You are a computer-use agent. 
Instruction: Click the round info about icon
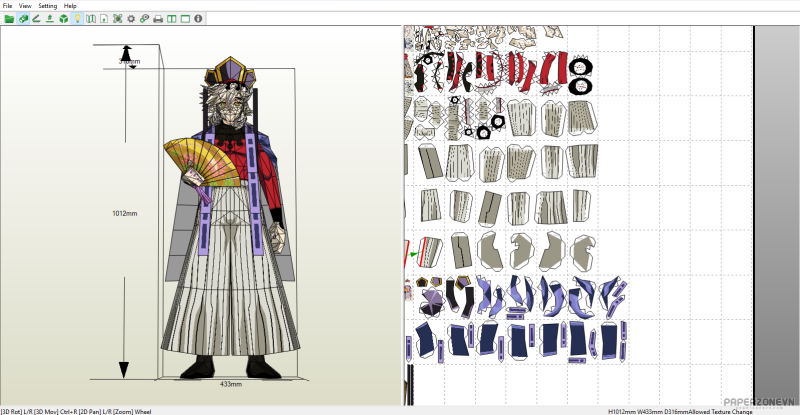(x=199, y=18)
